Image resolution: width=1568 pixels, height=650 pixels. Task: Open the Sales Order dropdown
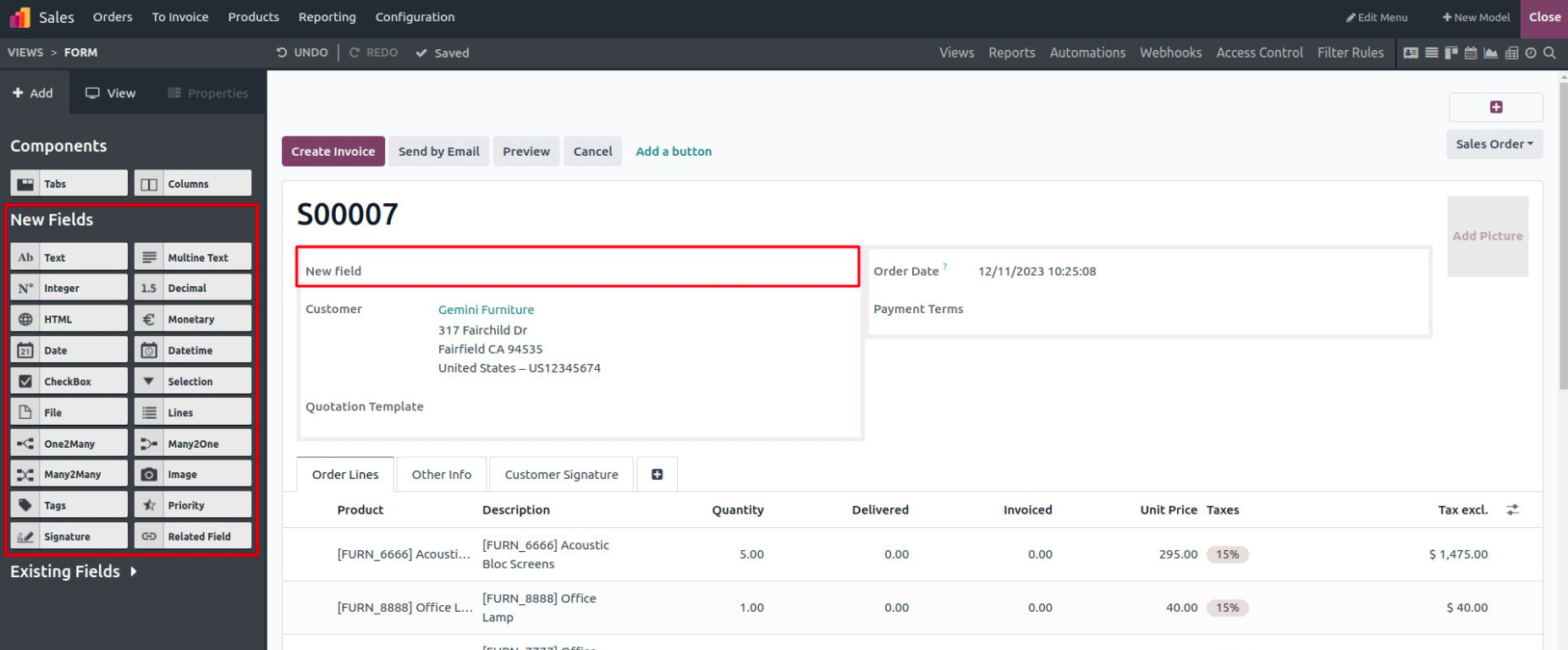point(1494,144)
